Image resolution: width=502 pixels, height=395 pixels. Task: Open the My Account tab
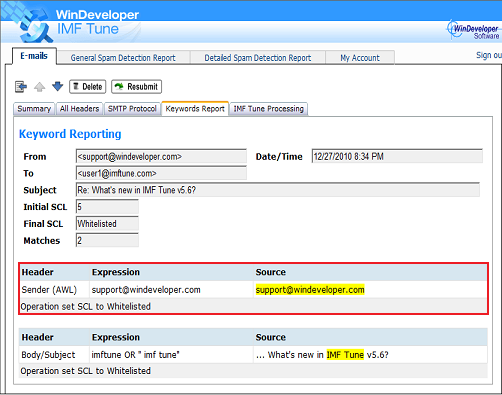(360, 58)
